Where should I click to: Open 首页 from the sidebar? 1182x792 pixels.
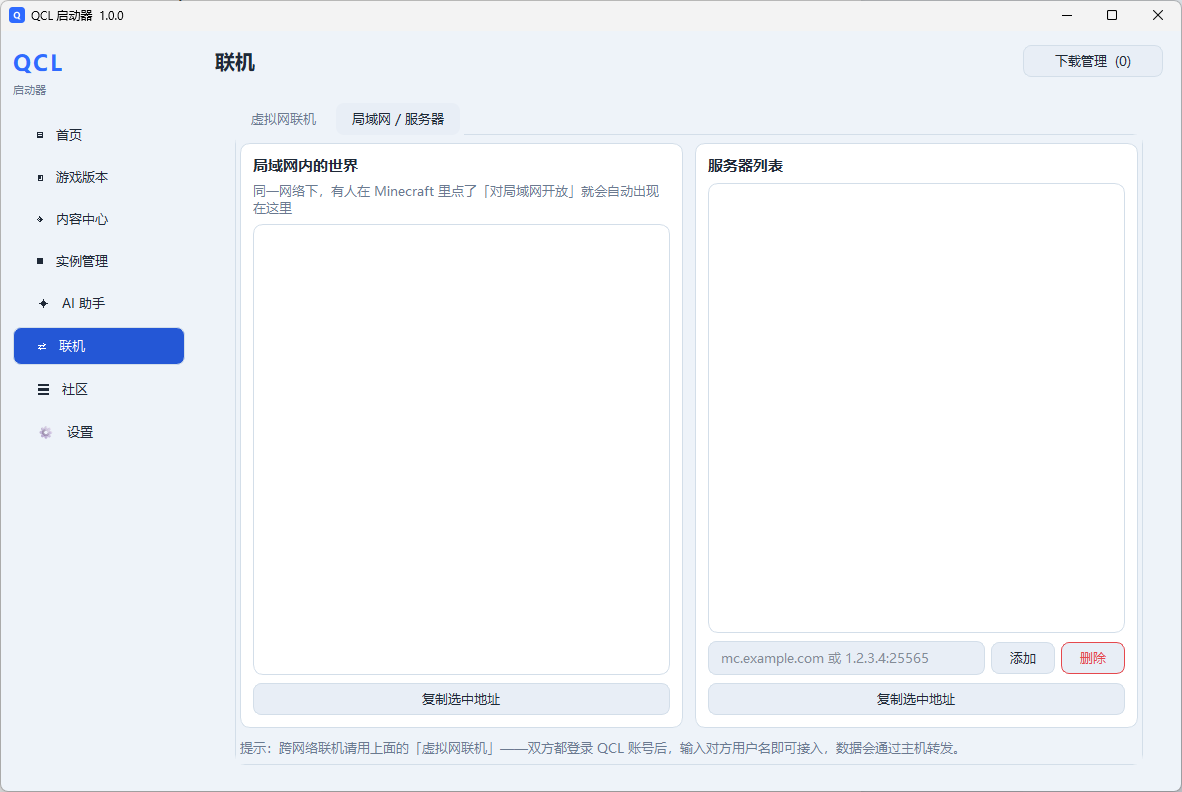(99, 135)
